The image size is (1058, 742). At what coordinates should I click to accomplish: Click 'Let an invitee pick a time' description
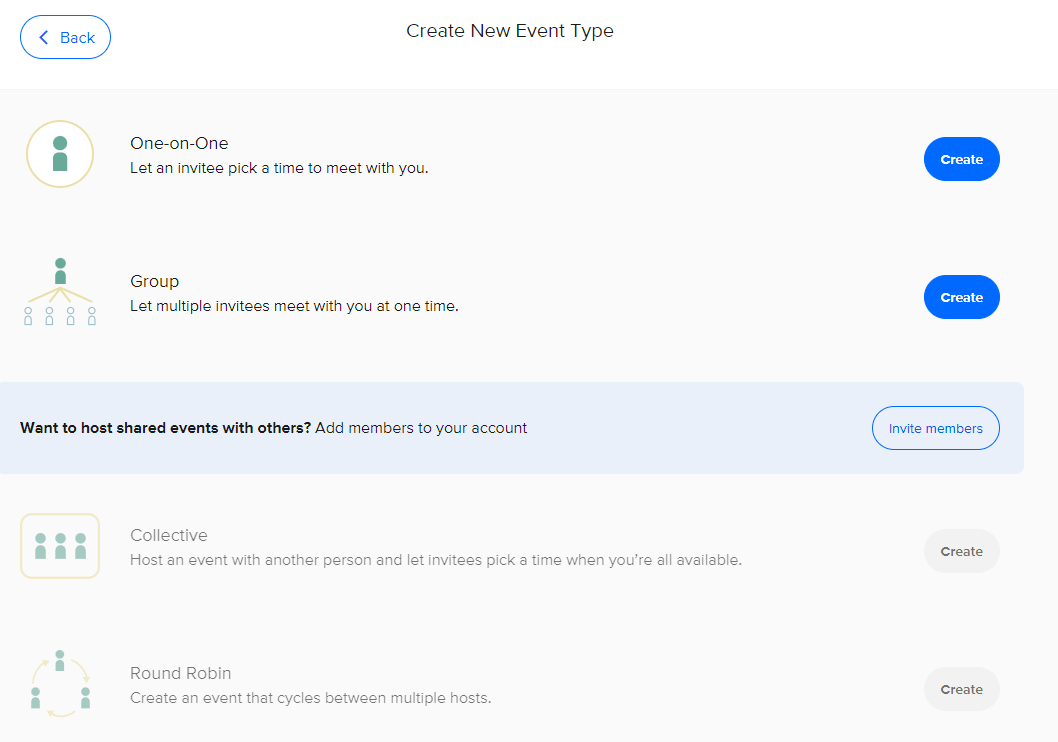(x=279, y=168)
